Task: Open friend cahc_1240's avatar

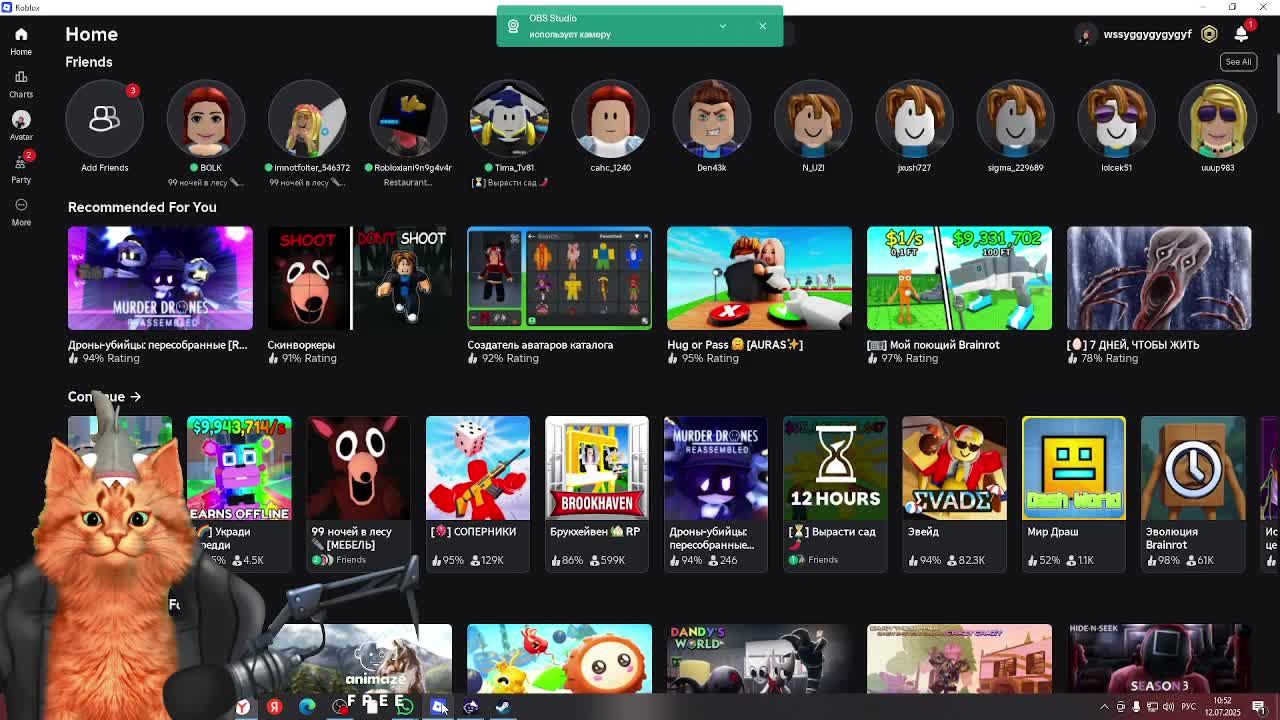Action: 610,119
